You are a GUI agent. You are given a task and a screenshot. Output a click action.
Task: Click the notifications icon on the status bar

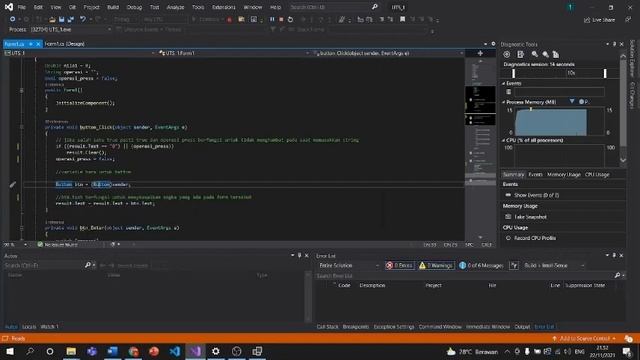pos(629,338)
